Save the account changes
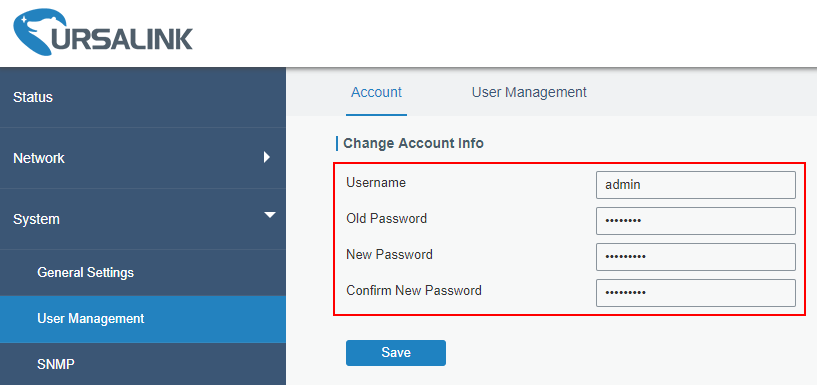 coord(396,353)
